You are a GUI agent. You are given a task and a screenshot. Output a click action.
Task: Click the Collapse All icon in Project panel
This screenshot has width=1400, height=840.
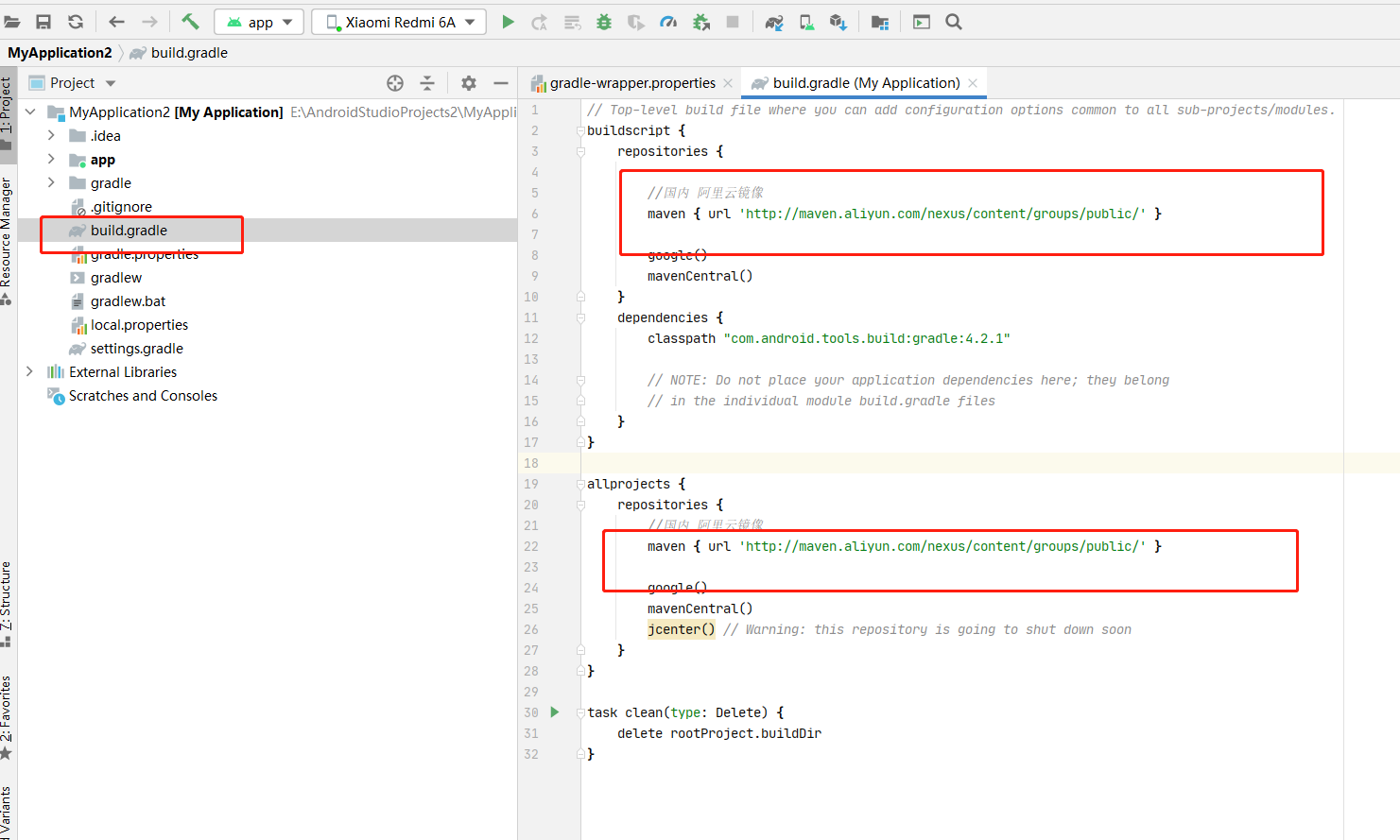(x=427, y=83)
